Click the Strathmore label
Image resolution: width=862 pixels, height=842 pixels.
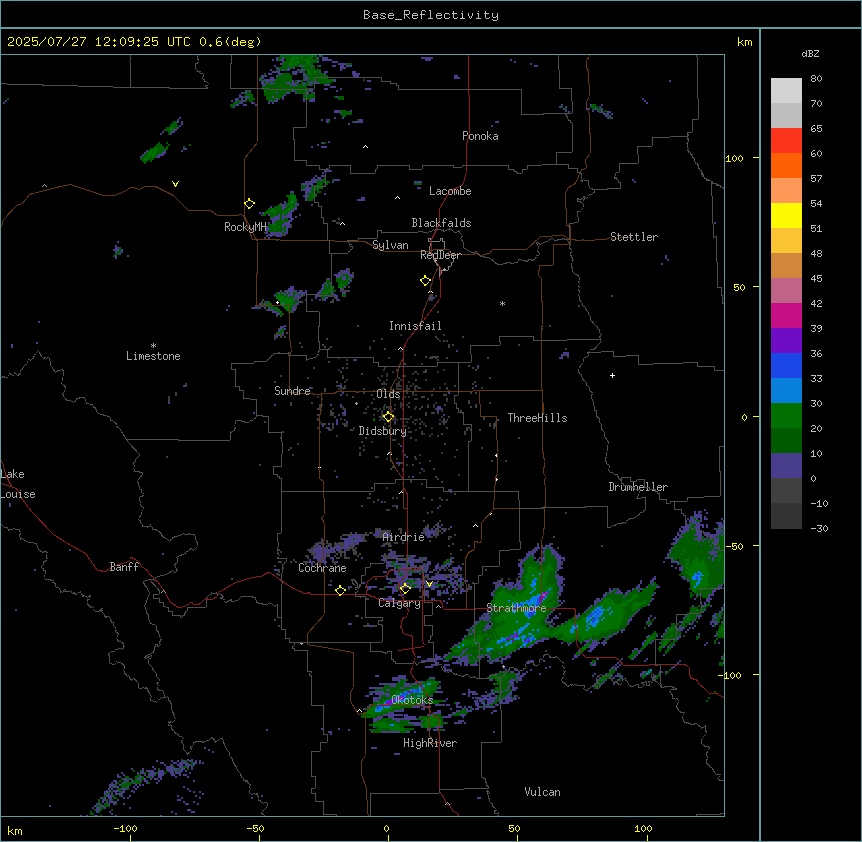coord(516,608)
